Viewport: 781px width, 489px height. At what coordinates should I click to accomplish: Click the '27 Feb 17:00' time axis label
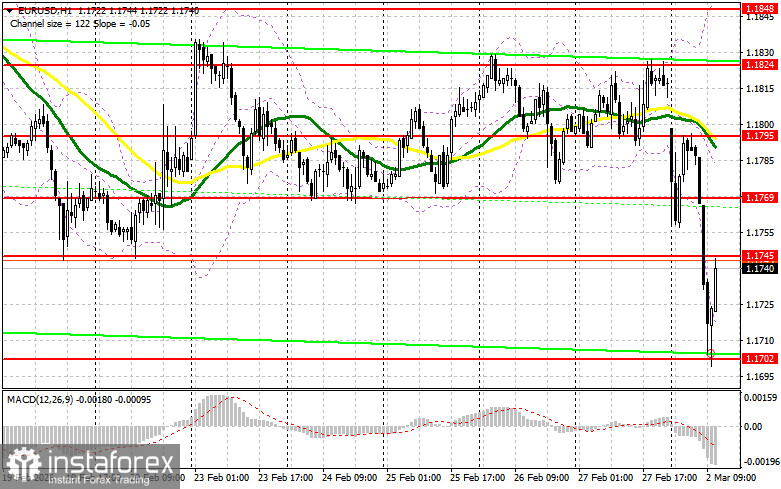(x=669, y=478)
